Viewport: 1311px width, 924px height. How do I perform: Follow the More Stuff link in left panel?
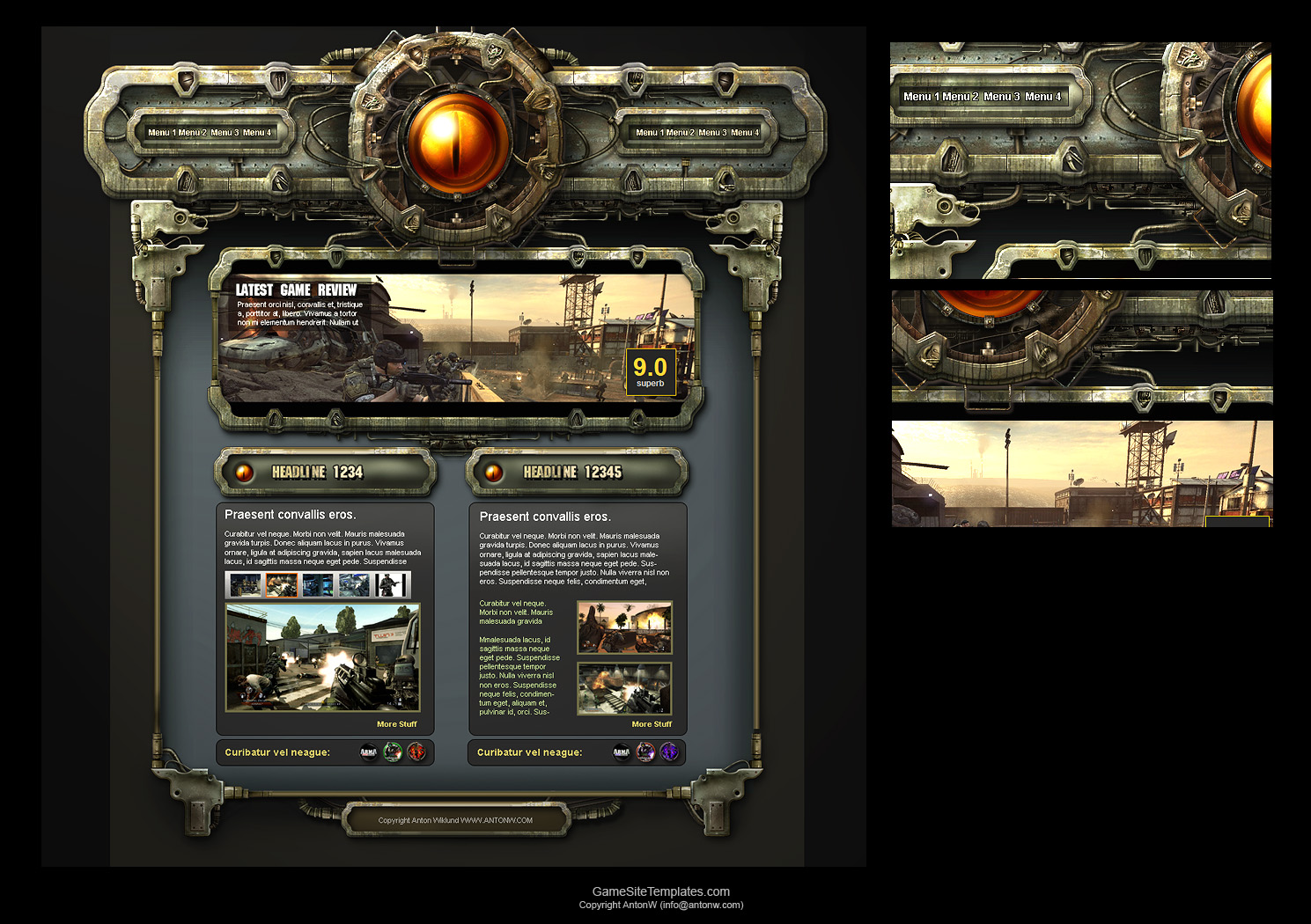coord(396,724)
